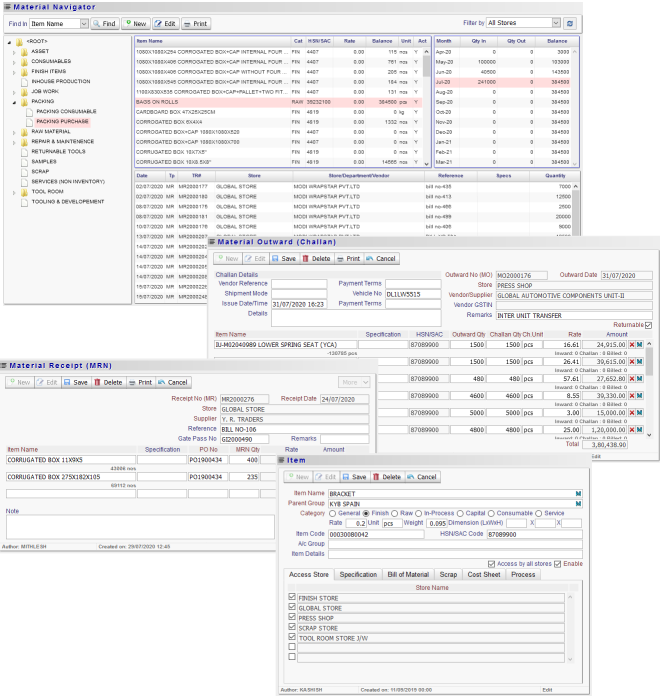The image size is (660, 698).
Task: Click Print in Material Receipt toolbar
Action: (x=140, y=382)
